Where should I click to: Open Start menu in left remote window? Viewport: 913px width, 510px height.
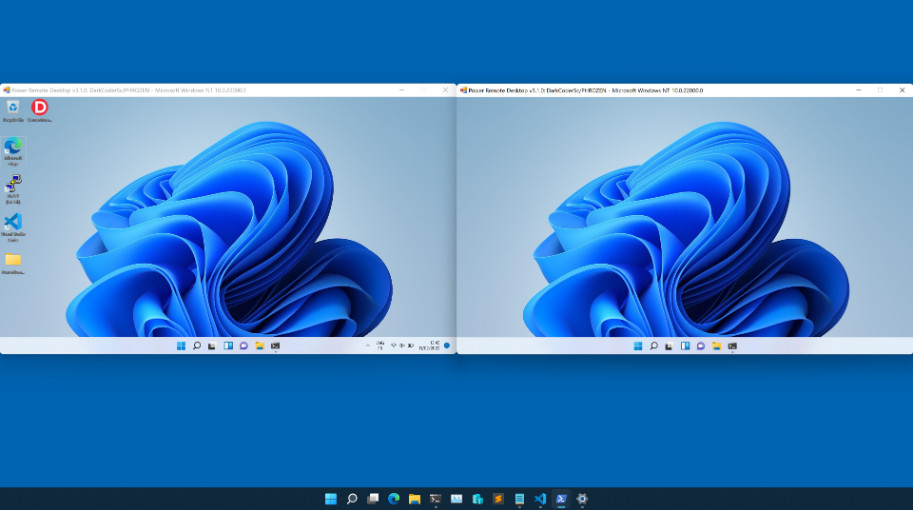pos(181,346)
